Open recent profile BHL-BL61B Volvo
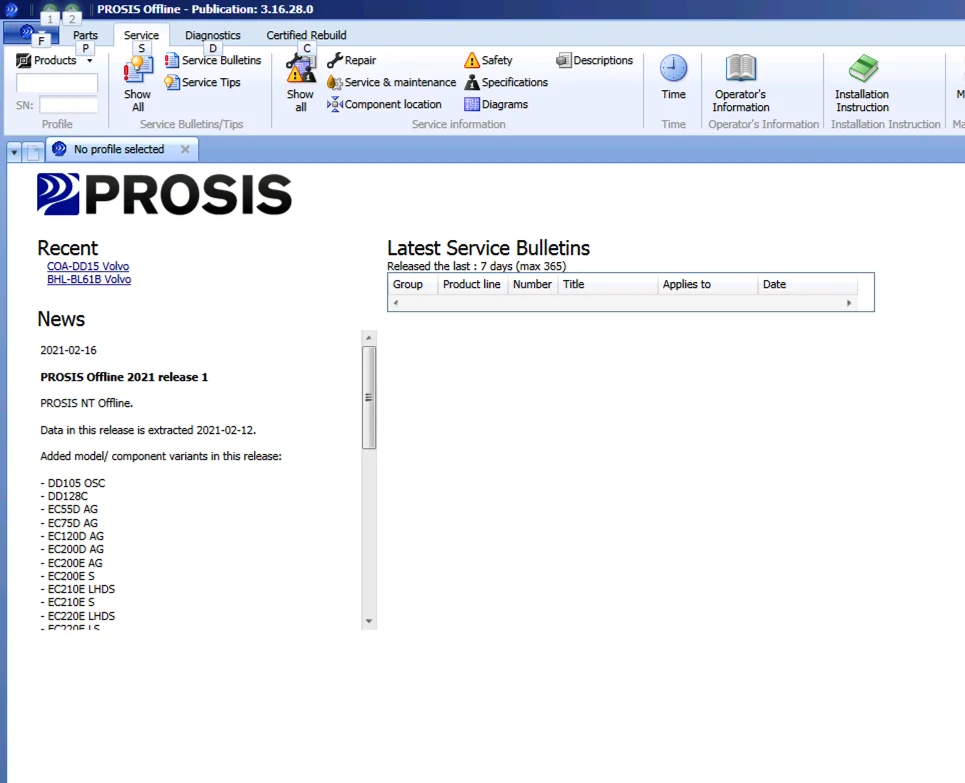This screenshot has height=783, width=965. click(89, 279)
